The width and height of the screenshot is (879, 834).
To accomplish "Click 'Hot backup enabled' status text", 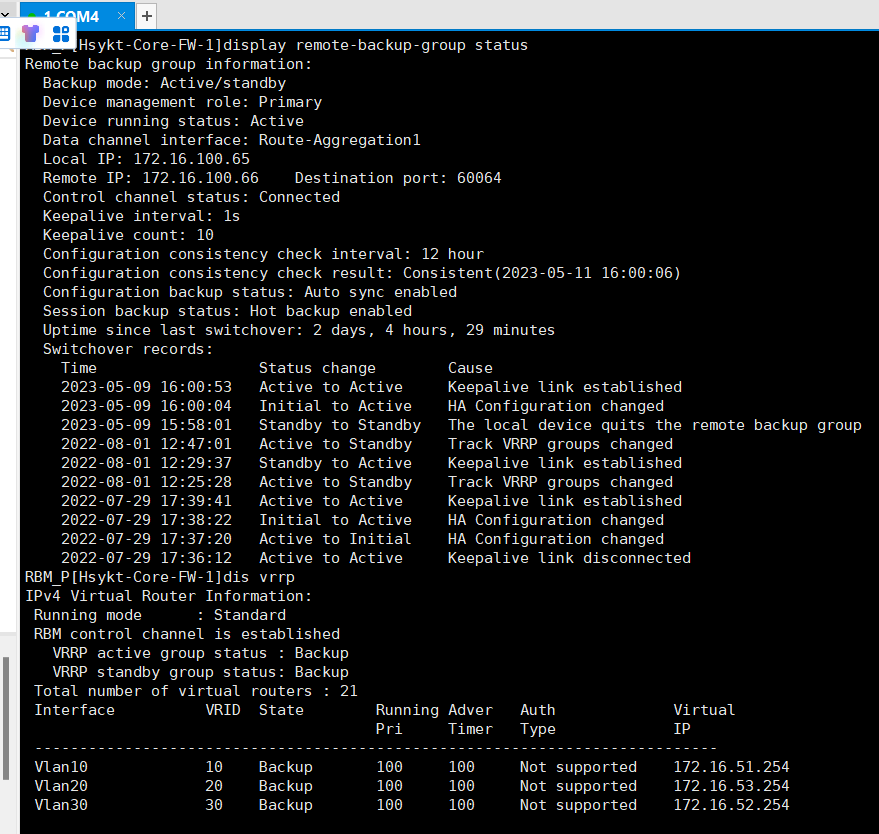I will (330, 311).
